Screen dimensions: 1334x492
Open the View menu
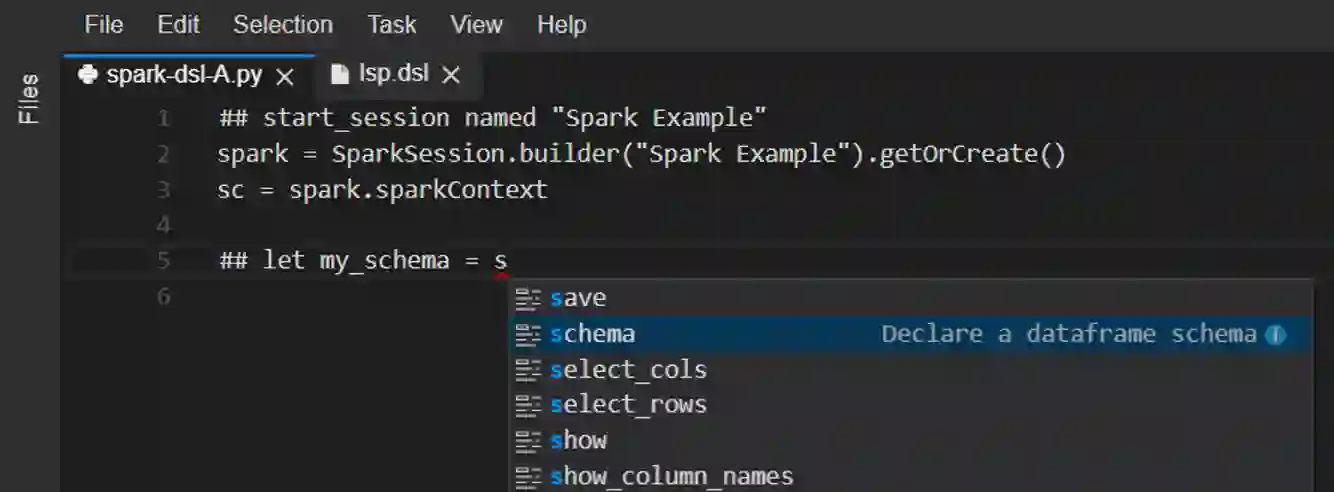(476, 25)
